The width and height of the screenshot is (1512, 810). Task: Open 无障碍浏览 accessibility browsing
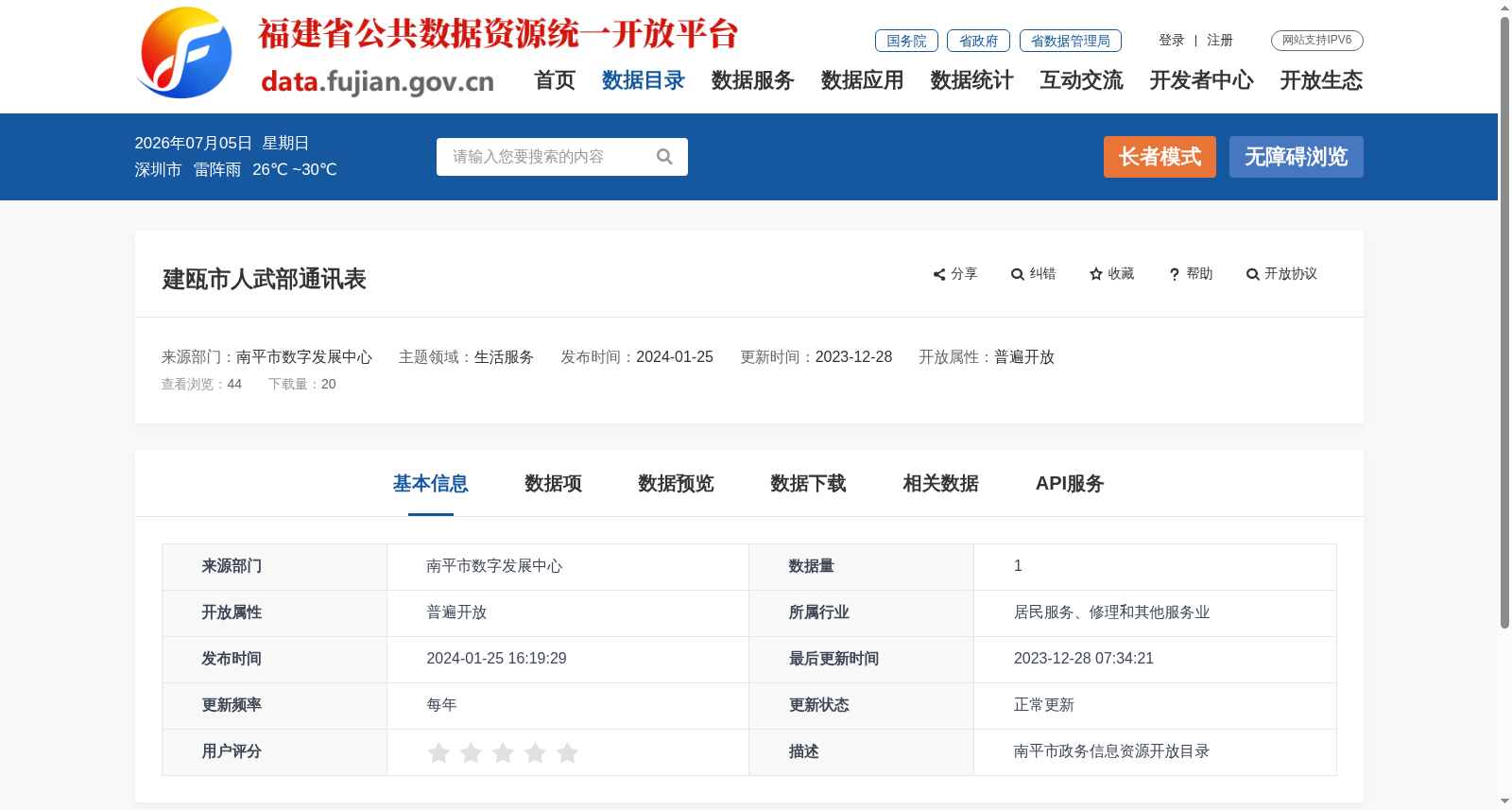coord(1297,157)
